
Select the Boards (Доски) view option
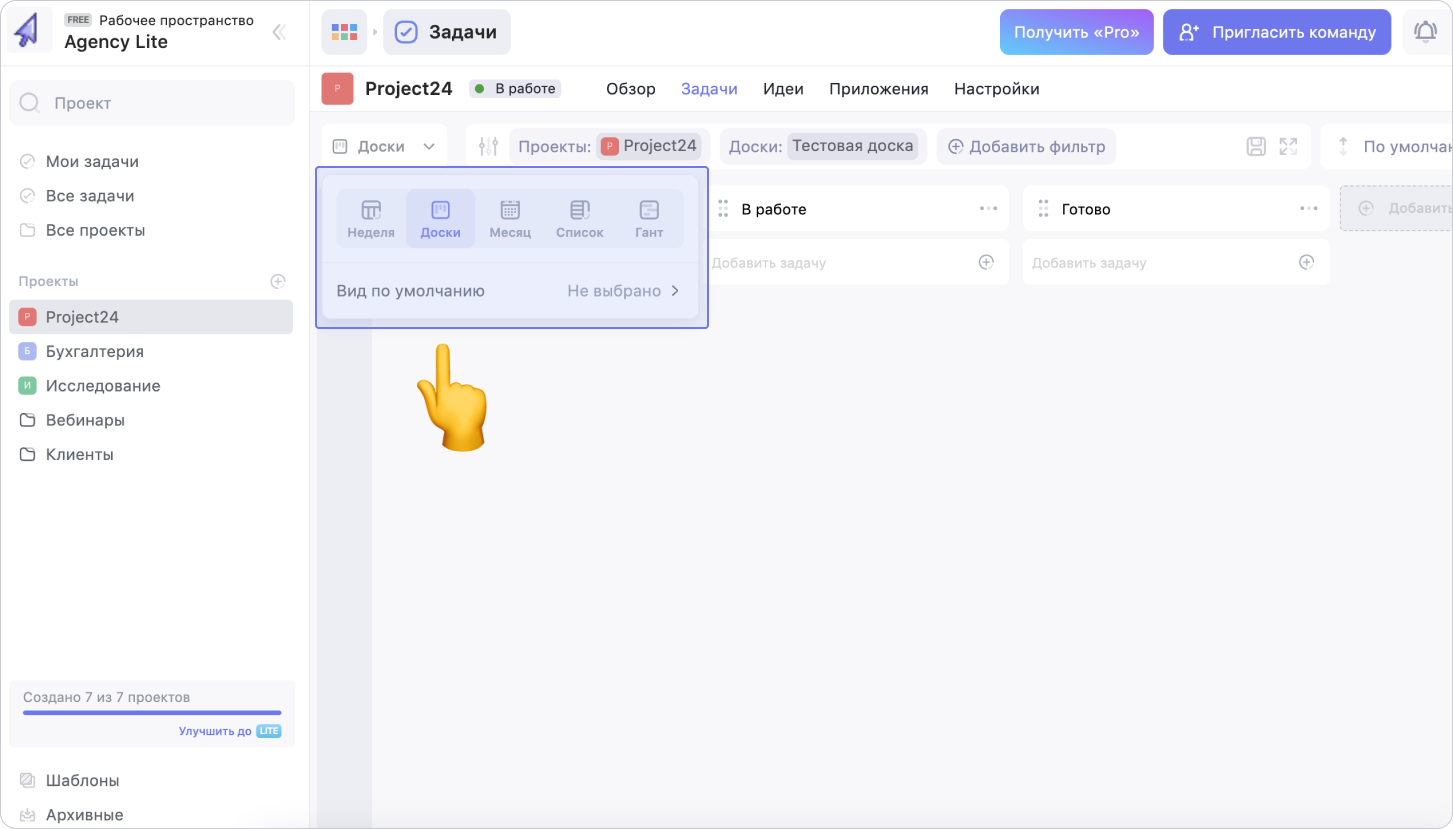[440, 218]
